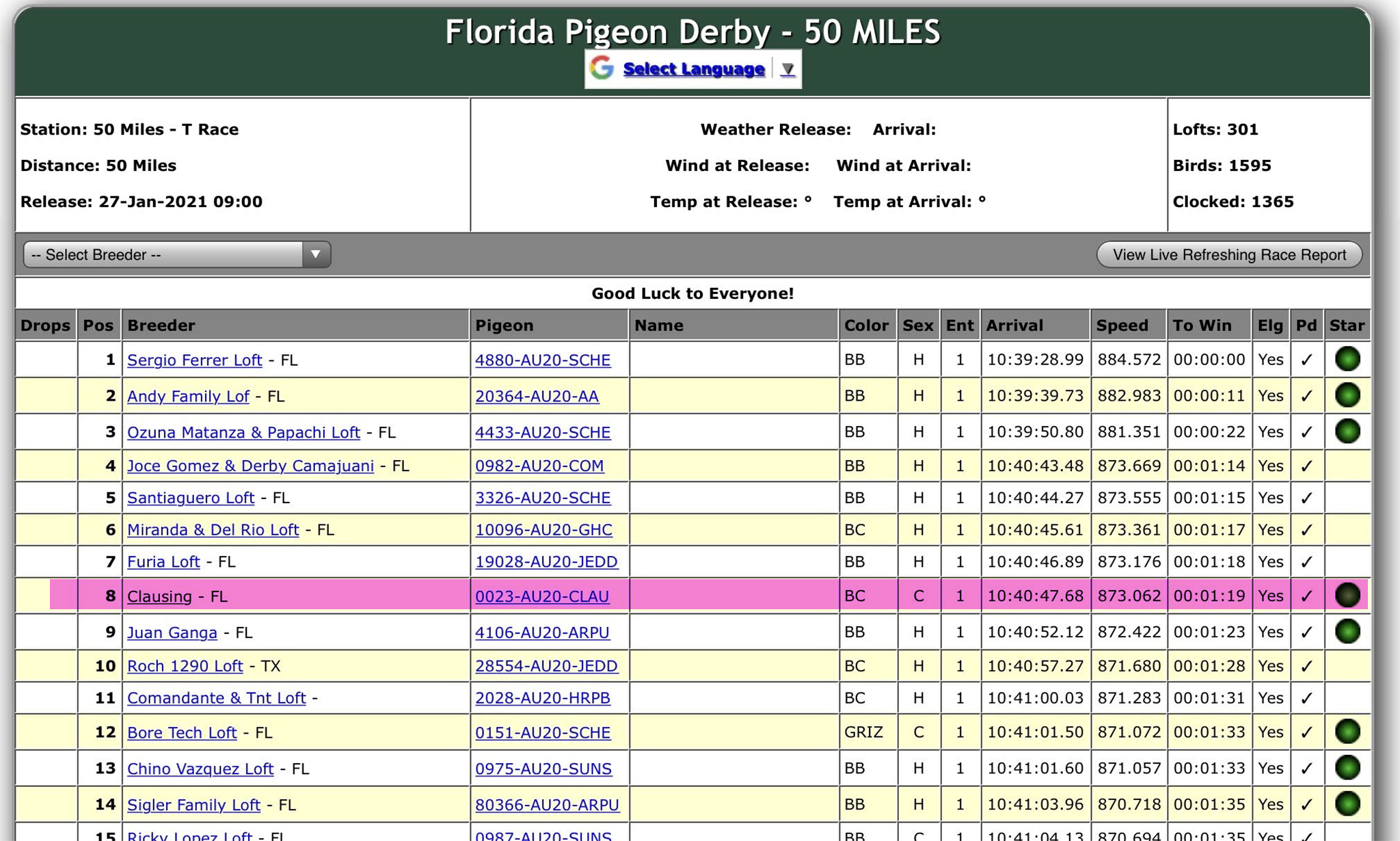The image size is (1400, 841).
Task: Open pigeon 10096-AU20-GHC link
Action: pyautogui.click(x=543, y=530)
